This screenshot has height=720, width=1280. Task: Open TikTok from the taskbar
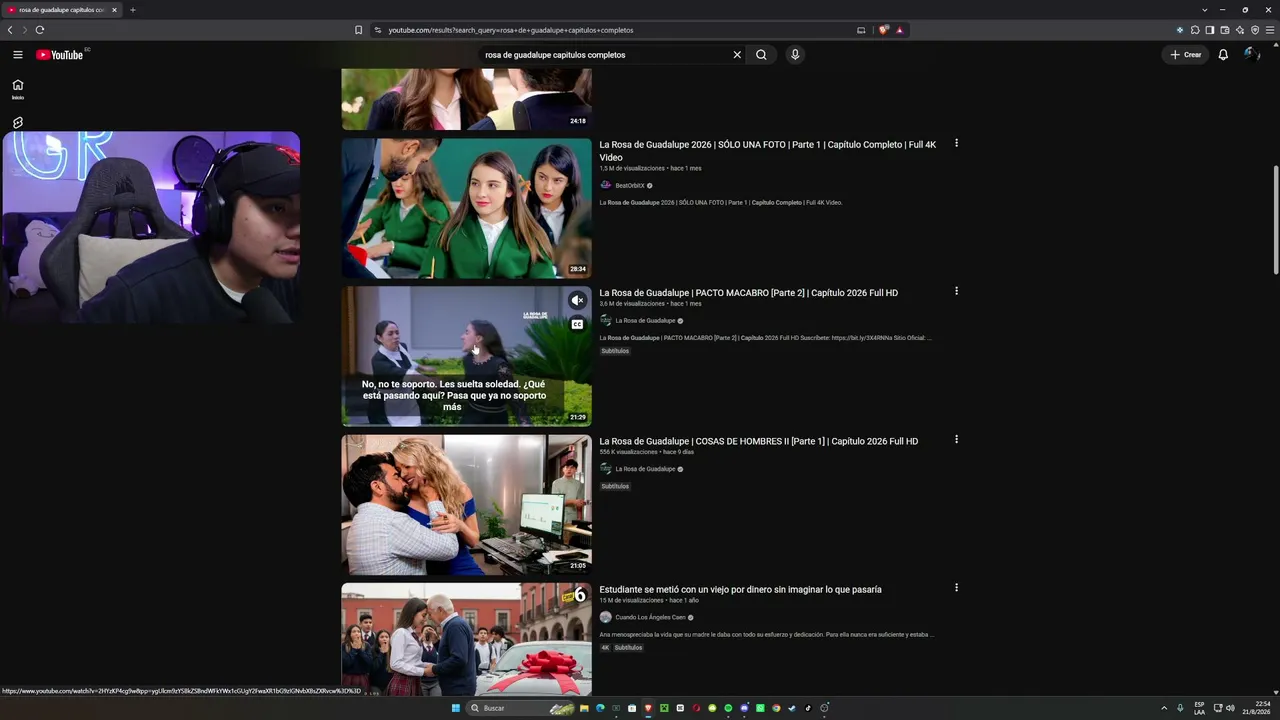(x=808, y=708)
